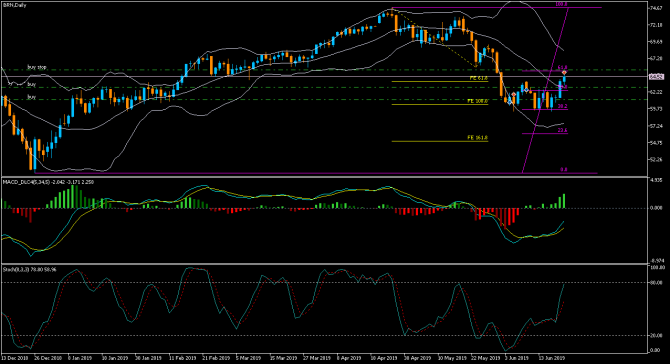Click the red arrow marker above latest candle
670x364 pixels.
click(564, 73)
